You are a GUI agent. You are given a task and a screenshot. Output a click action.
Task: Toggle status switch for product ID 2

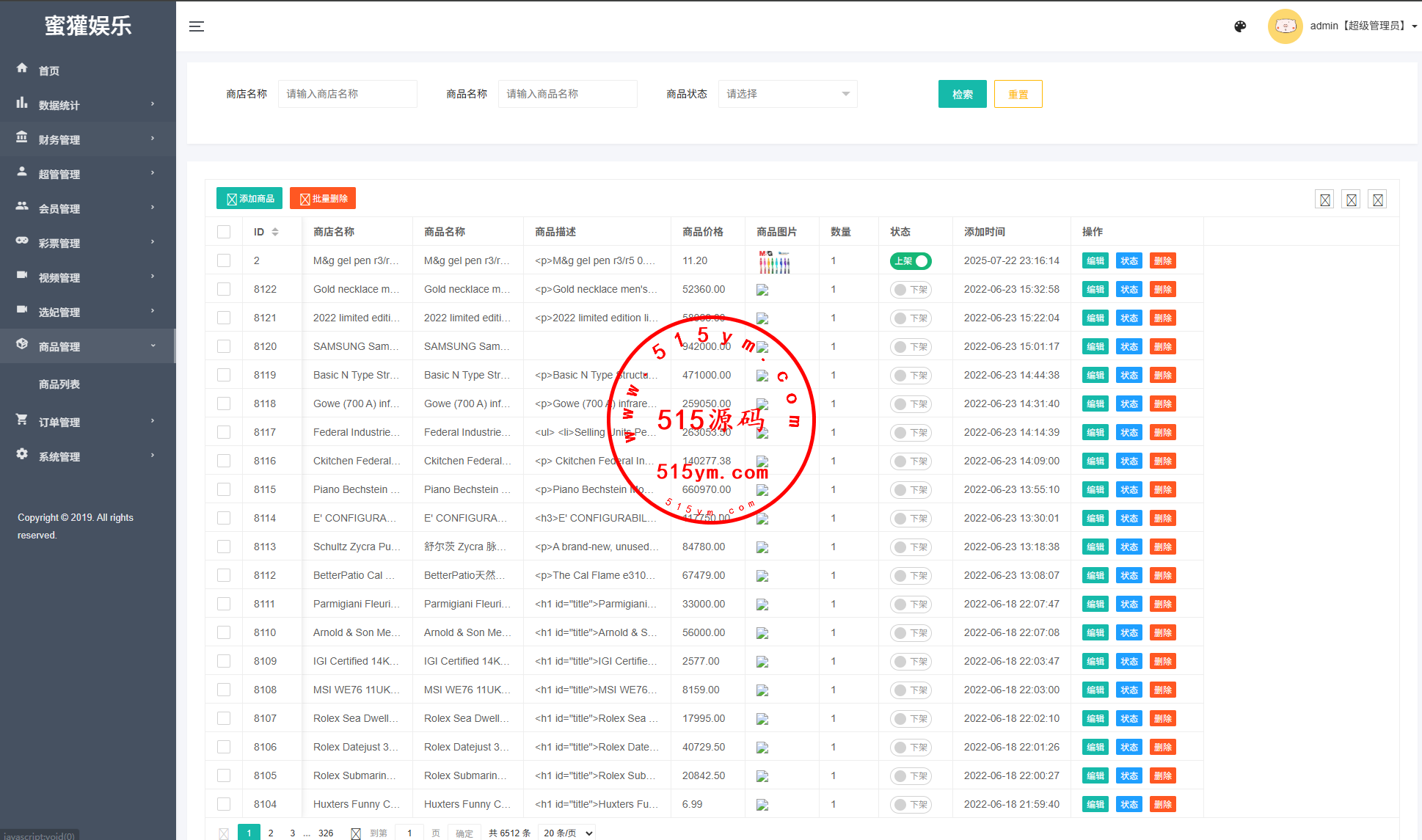(x=911, y=261)
